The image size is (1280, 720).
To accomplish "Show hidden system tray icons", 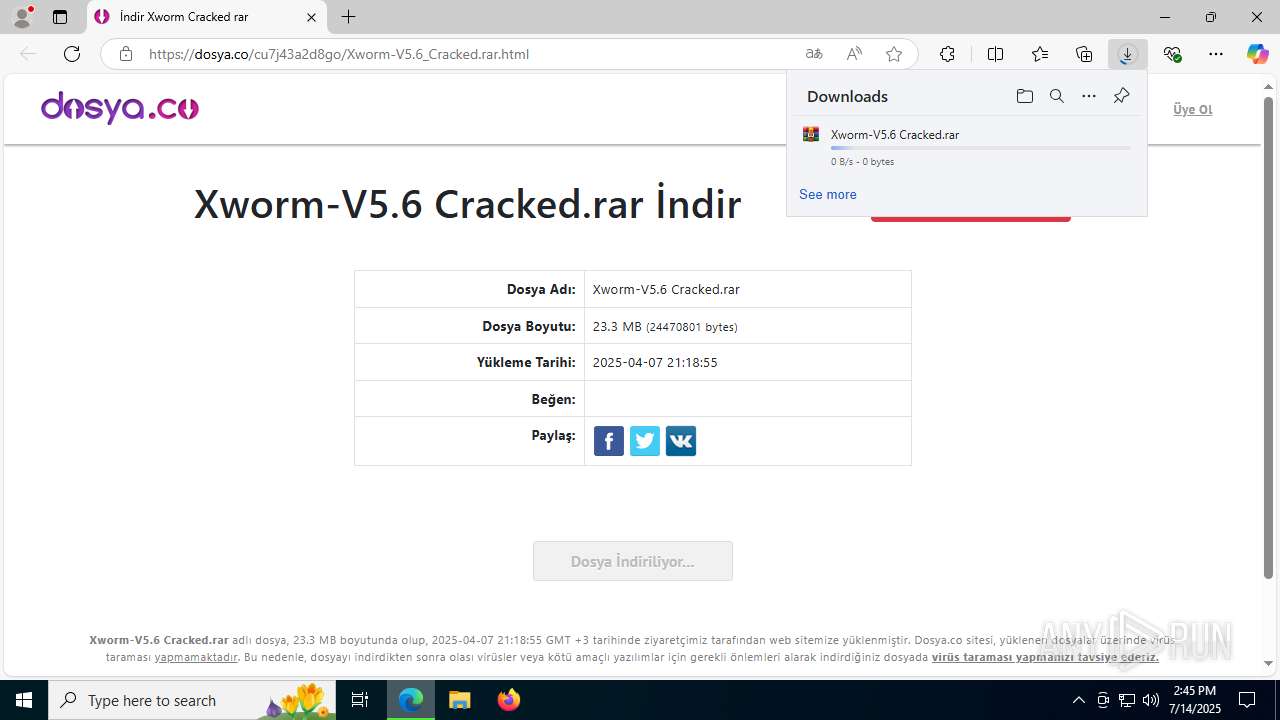I will pyautogui.click(x=1078, y=700).
